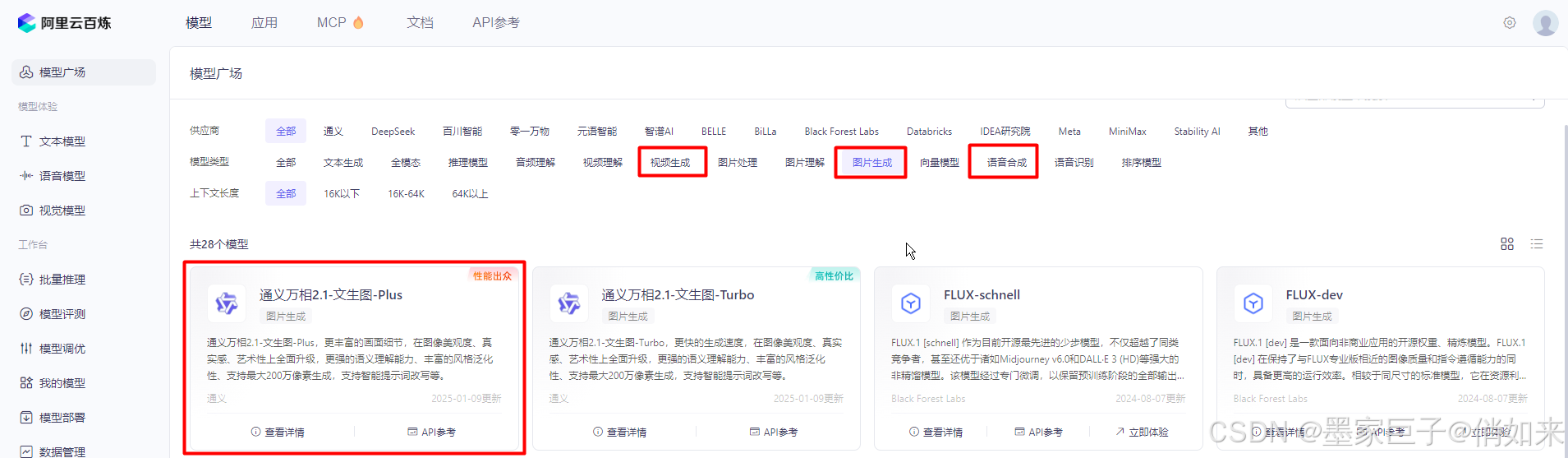
Task: Select model type 图片生成
Action: [x=872, y=163]
